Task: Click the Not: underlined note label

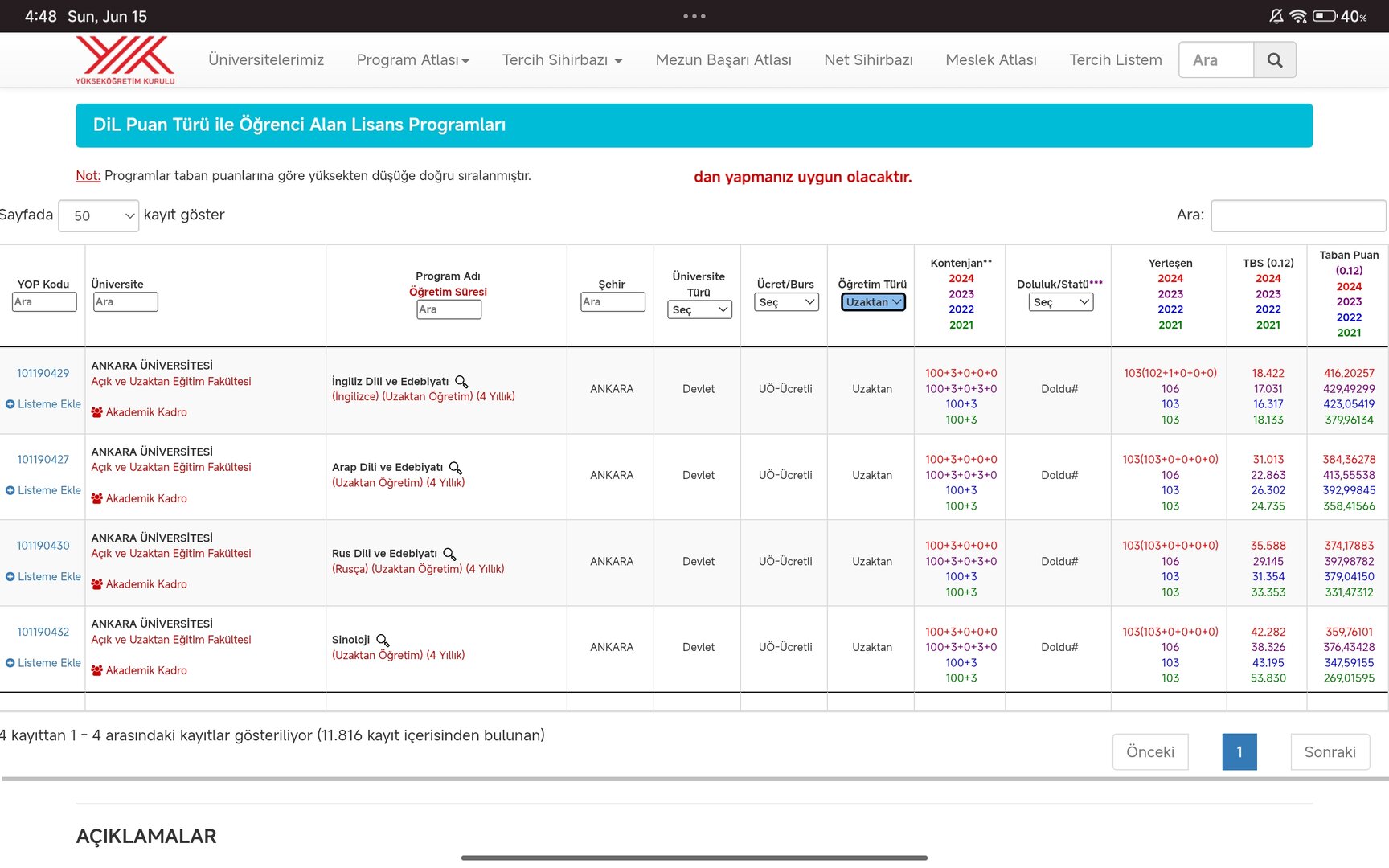Action: click(88, 175)
